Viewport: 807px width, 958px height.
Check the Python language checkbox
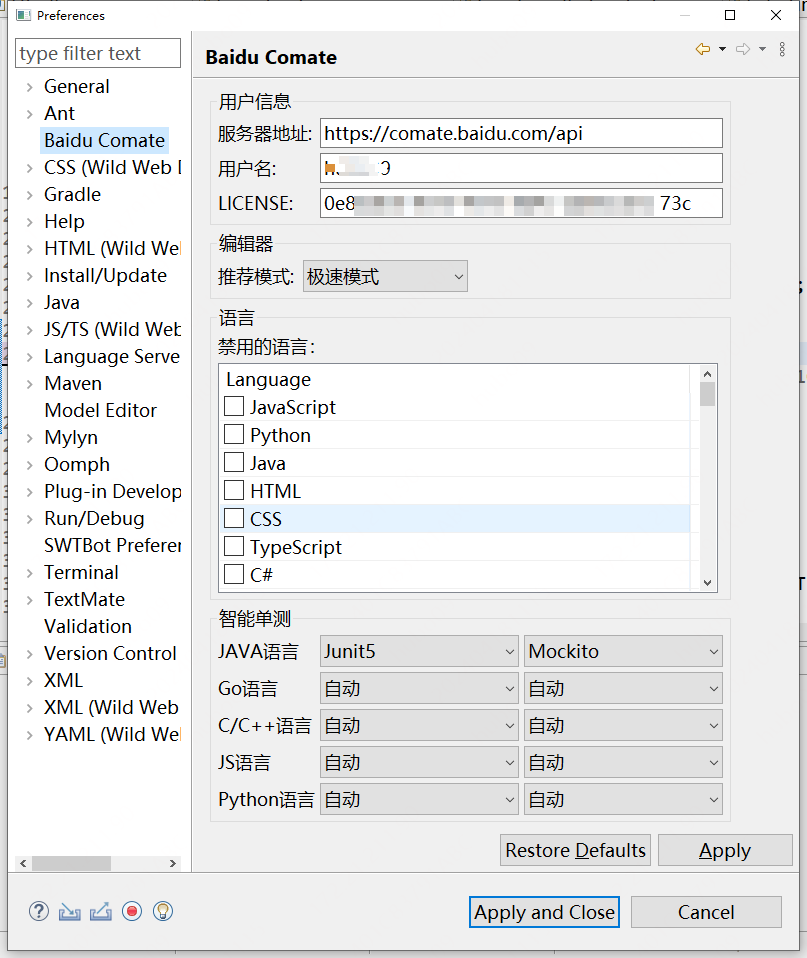234,434
